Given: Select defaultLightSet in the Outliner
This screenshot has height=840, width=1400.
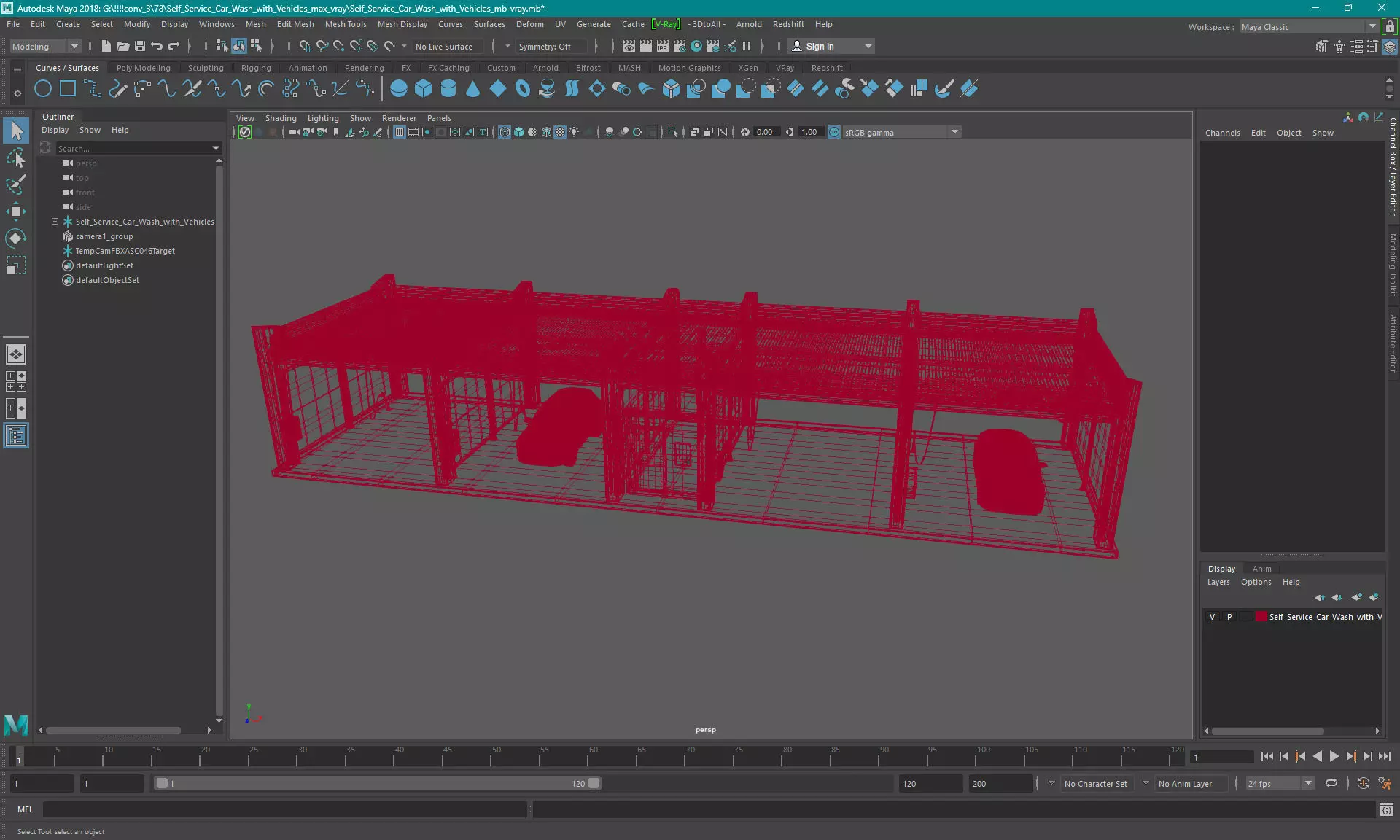Looking at the screenshot, I should [x=104, y=265].
